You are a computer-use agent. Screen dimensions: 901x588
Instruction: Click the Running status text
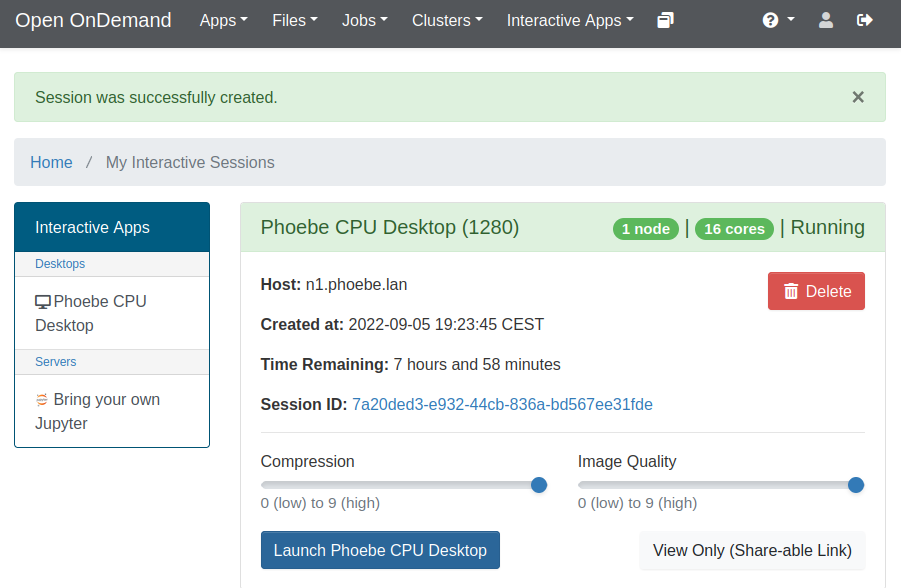(827, 228)
